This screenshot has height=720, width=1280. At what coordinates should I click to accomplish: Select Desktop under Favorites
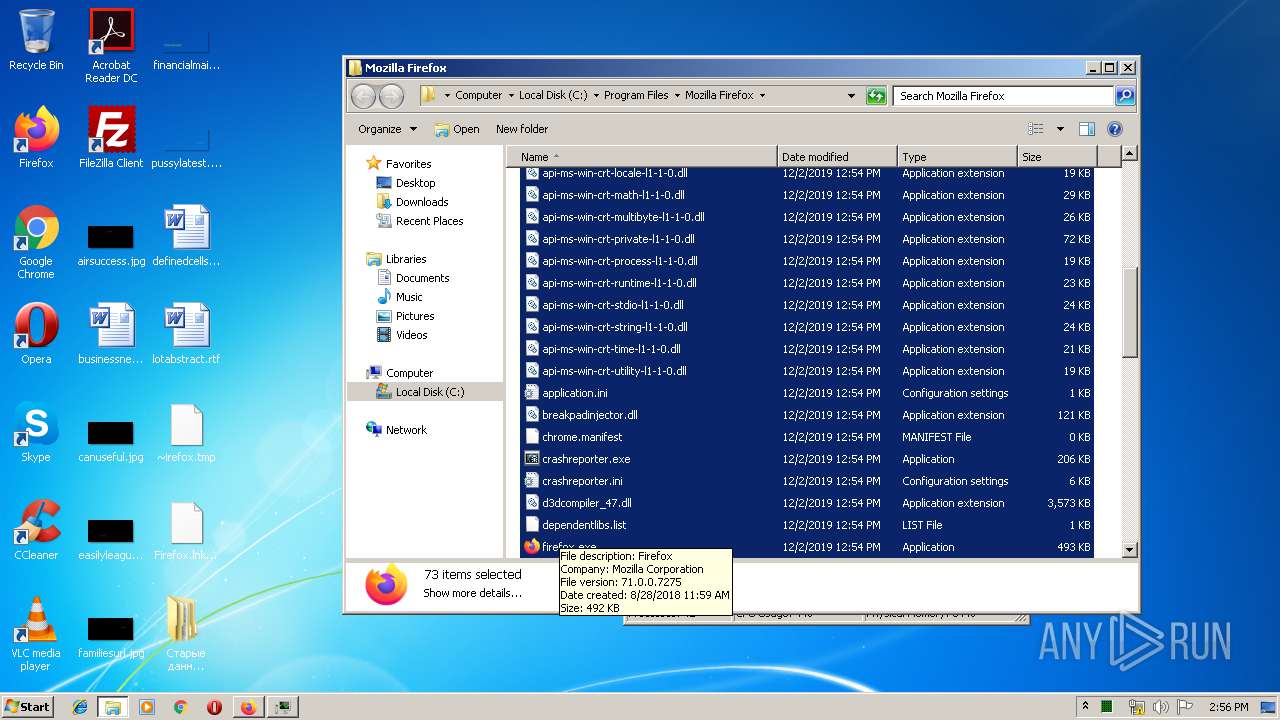coord(415,183)
